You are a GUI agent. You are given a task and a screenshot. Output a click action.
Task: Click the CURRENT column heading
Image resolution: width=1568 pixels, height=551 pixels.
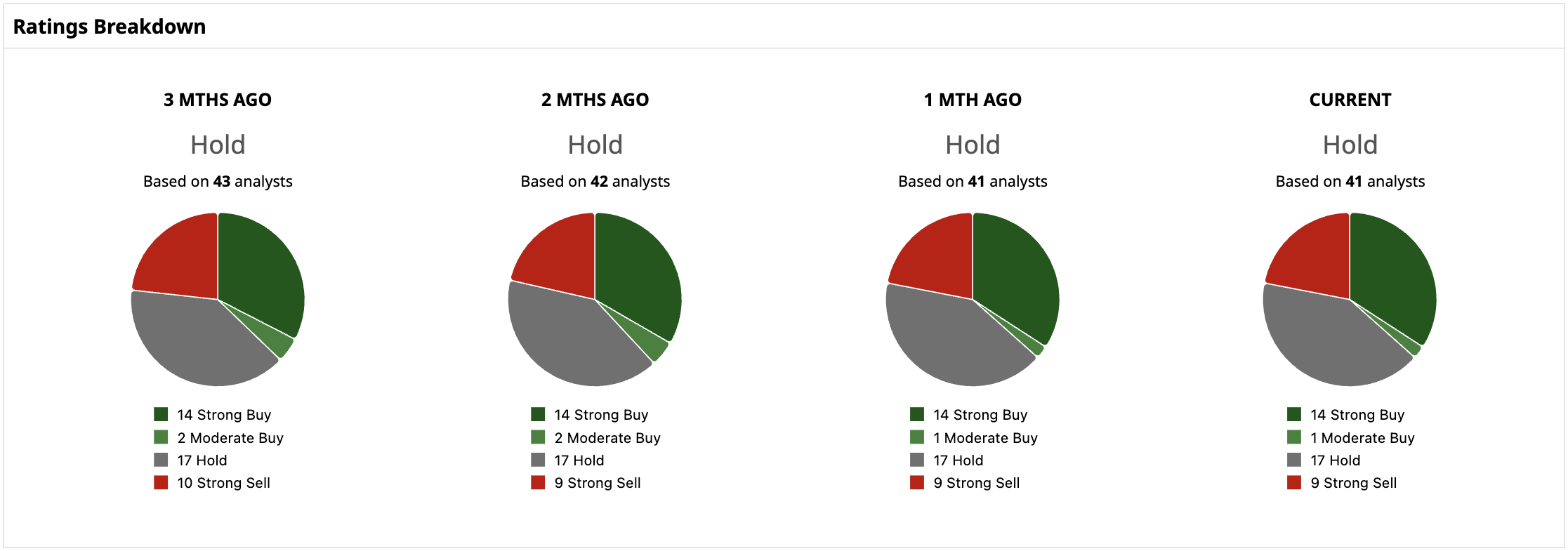(1350, 100)
